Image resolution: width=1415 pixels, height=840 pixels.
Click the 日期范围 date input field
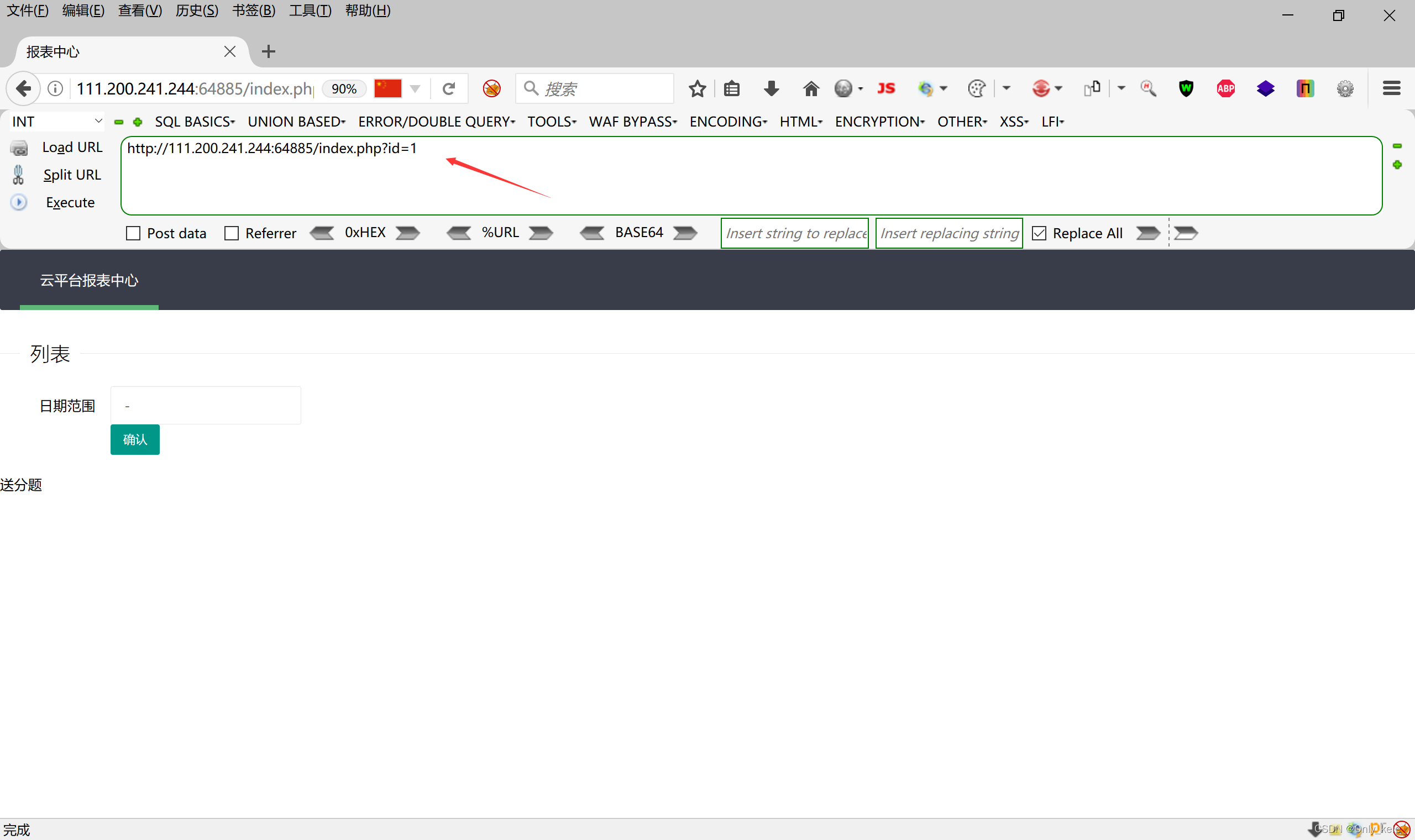pos(206,405)
